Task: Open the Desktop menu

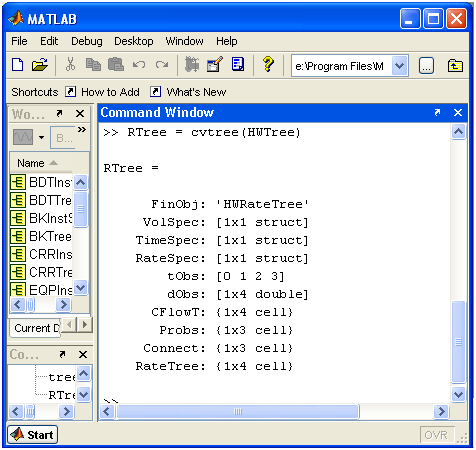Action: pyautogui.click(x=134, y=41)
